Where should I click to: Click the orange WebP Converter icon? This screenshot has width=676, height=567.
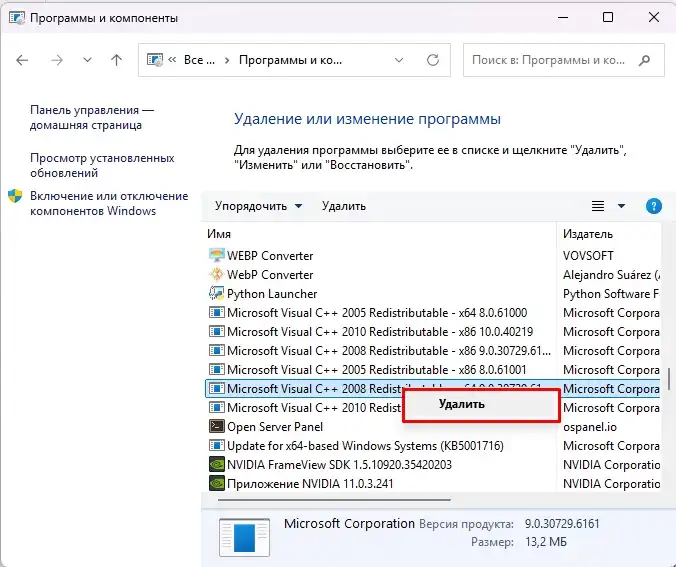click(216, 274)
